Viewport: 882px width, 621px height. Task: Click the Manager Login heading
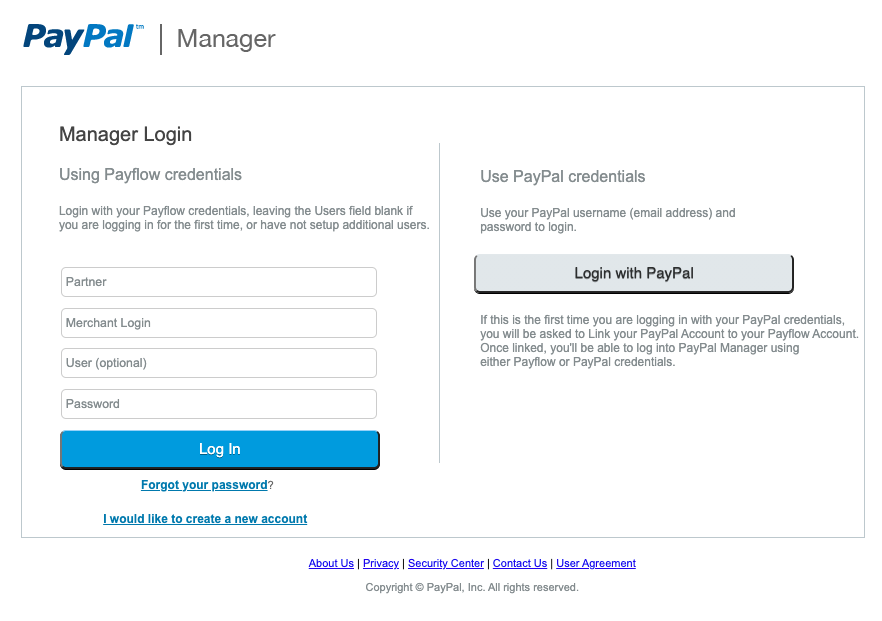[x=125, y=134]
